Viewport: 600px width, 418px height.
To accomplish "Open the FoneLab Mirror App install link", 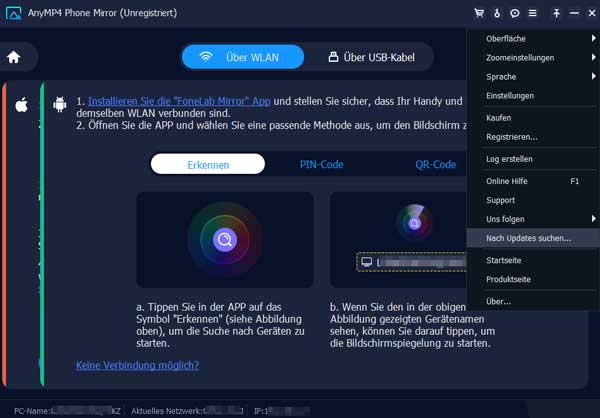I will coord(179,101).
